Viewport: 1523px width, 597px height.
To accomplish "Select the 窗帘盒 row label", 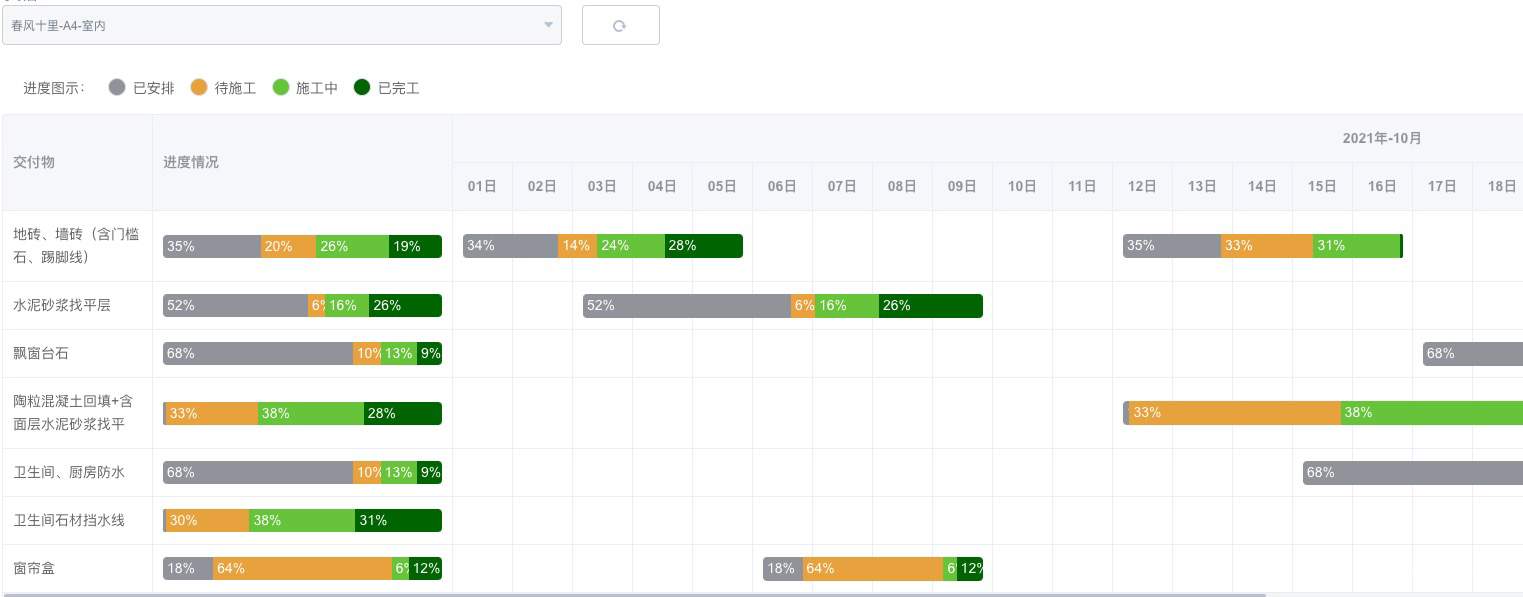I will click(x=34, y=569).
